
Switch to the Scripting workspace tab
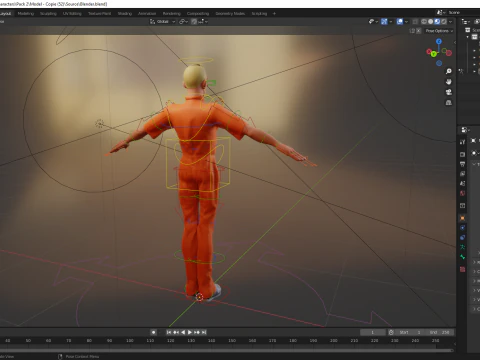pyautogui.click(x=259, y=14)
